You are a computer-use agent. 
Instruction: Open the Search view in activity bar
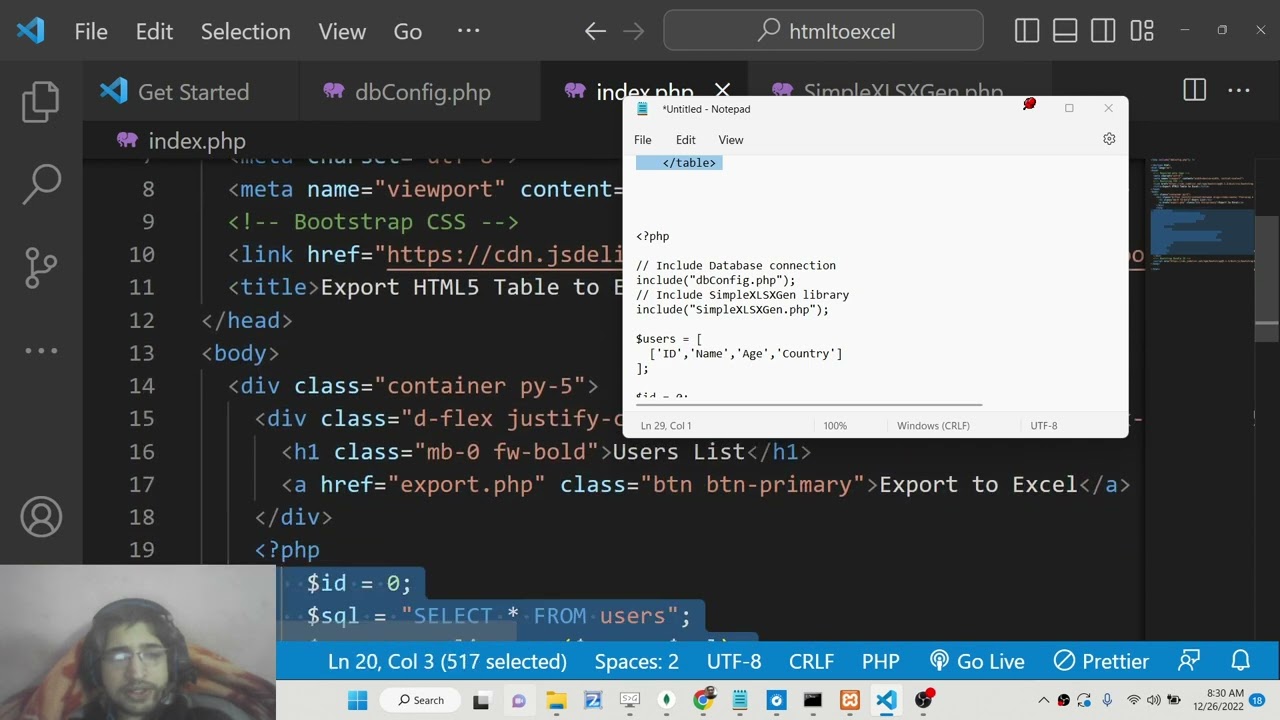[x=41, y=183]
